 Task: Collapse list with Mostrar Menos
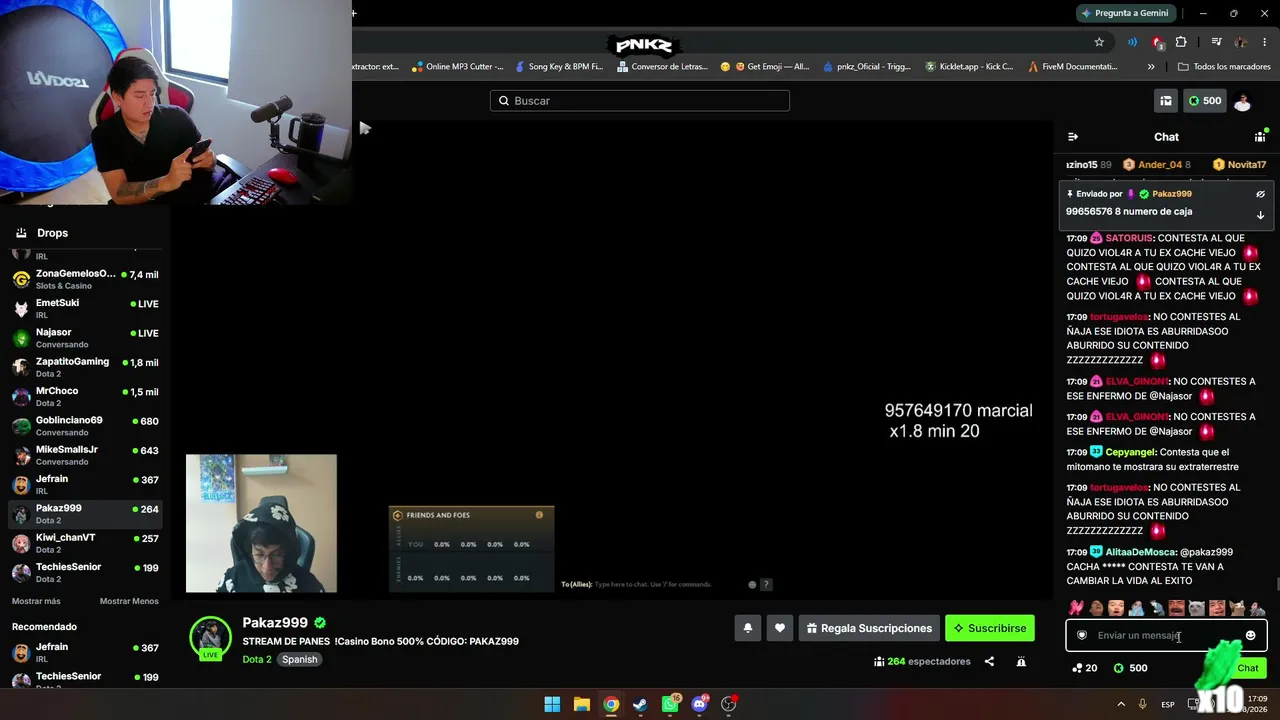click(x=129, y=601)
